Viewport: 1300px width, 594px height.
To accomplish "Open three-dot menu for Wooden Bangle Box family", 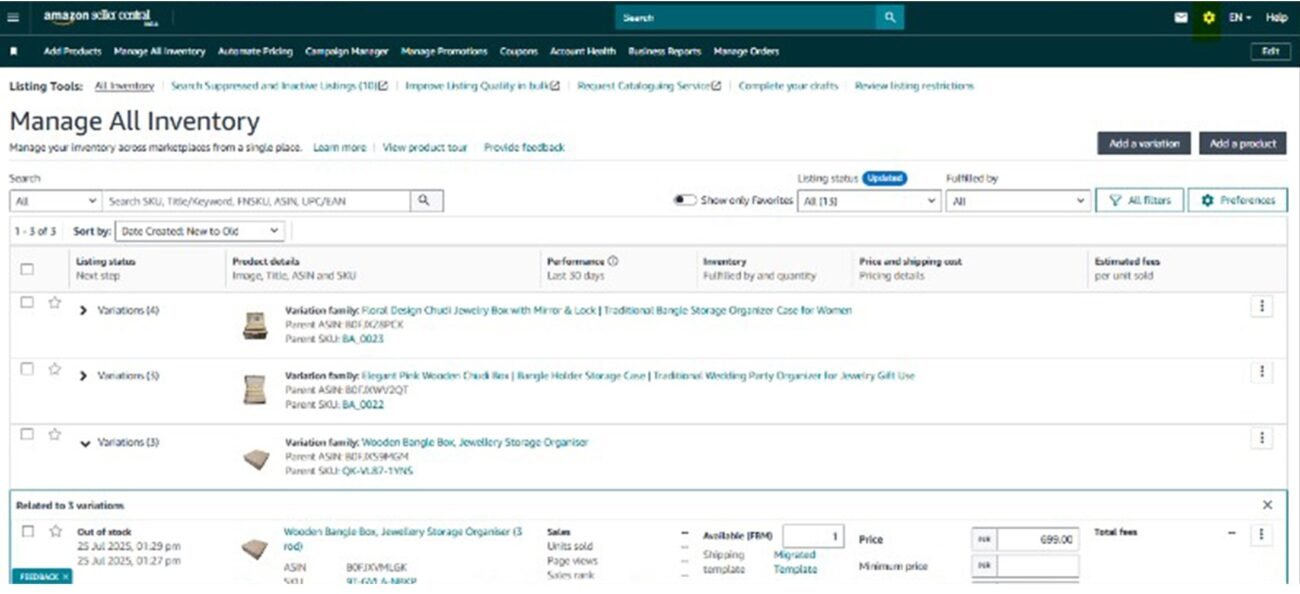I will pyautogui.click(x=1262, y=438).
